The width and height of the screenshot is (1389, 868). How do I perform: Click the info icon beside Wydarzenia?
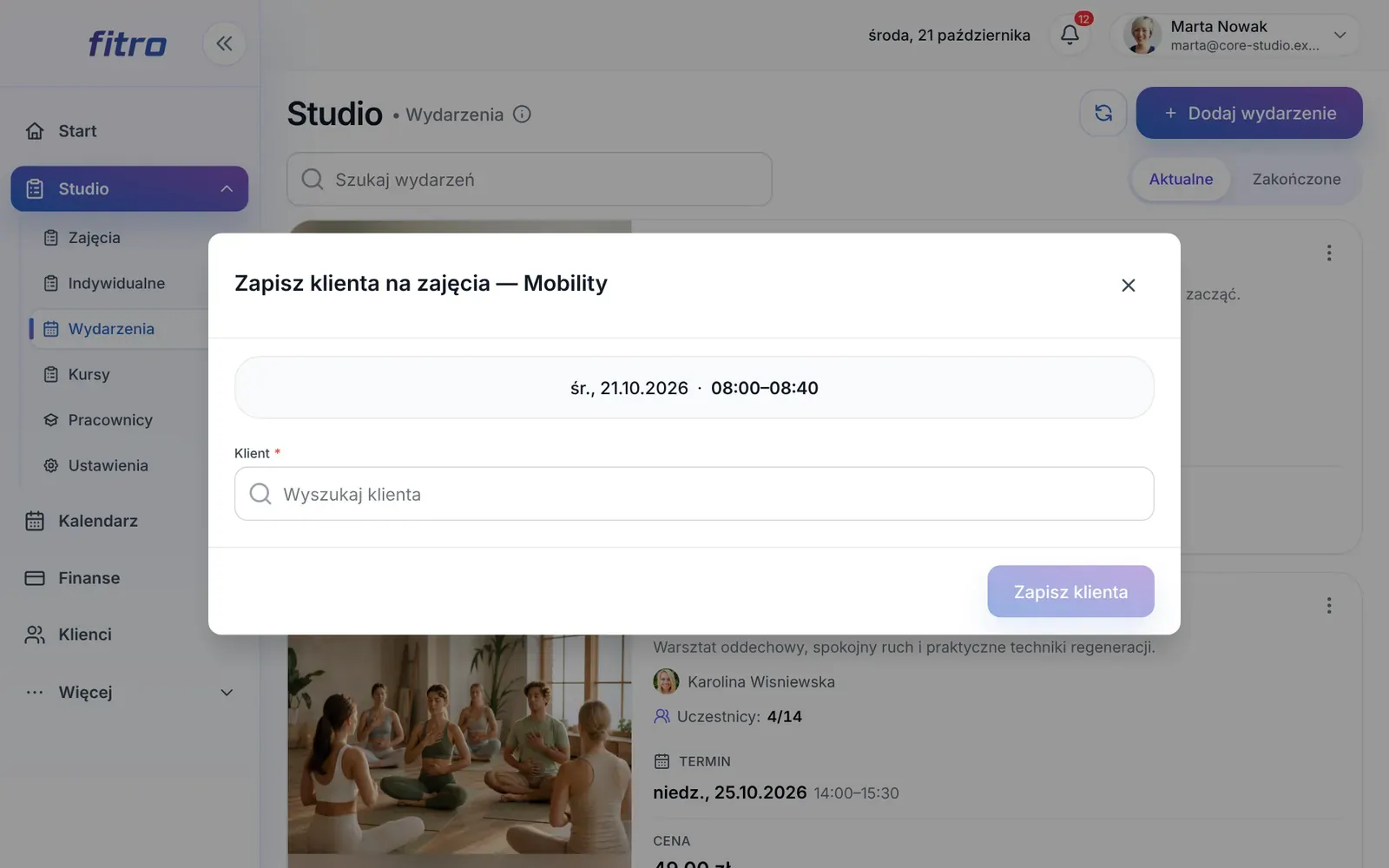522,114
